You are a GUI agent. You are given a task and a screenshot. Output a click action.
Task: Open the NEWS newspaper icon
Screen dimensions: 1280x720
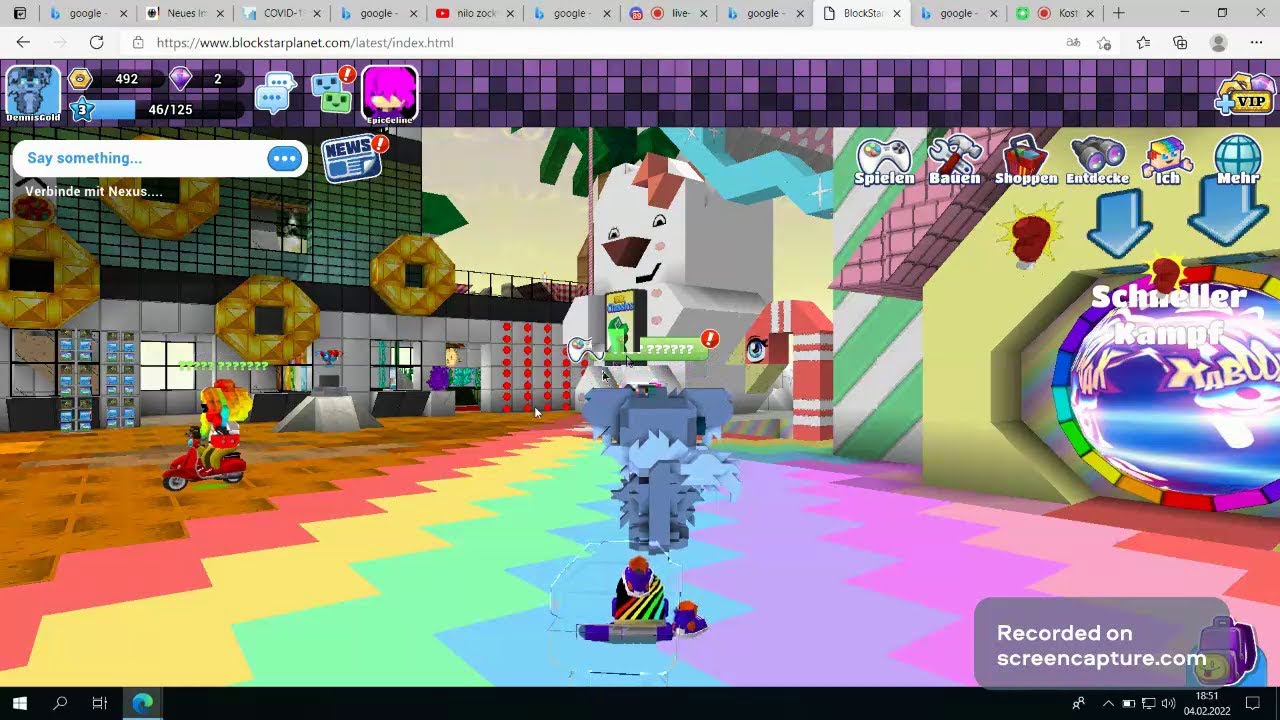[353, 159]
